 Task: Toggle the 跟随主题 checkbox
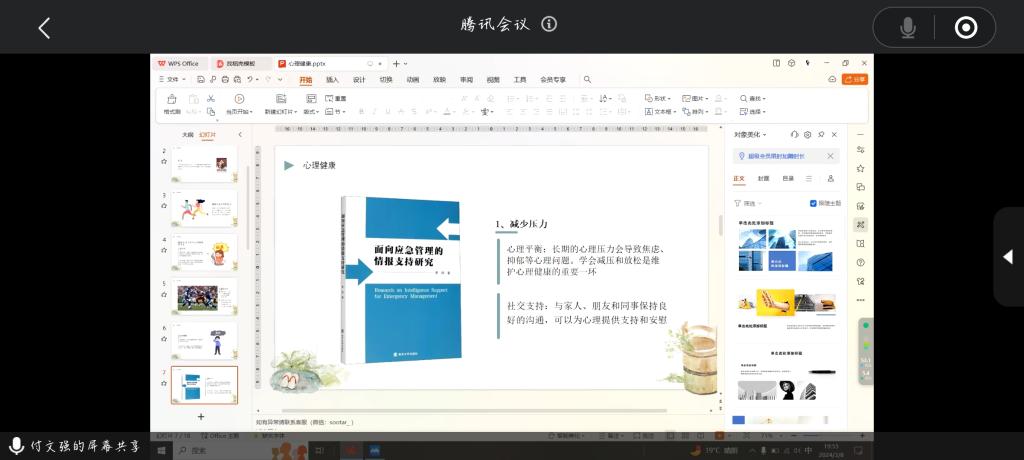point(813,203)
